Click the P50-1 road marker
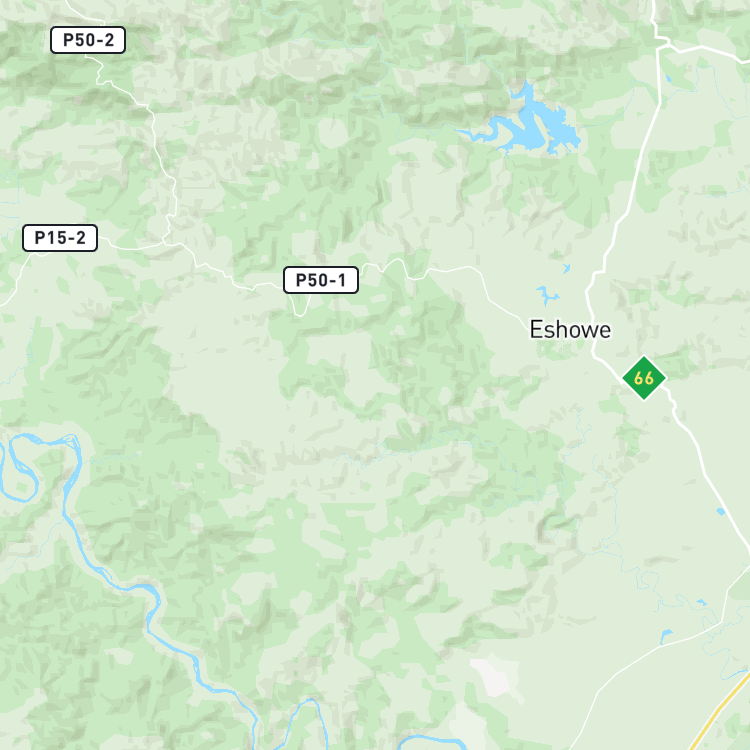This screenshot has width=750, height=750. [x=321, y=280]
